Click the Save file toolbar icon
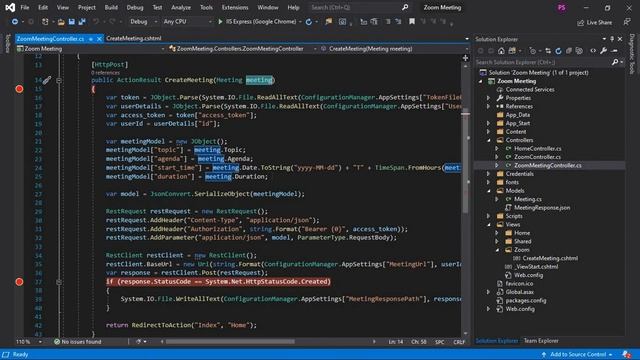 [71, 22]
